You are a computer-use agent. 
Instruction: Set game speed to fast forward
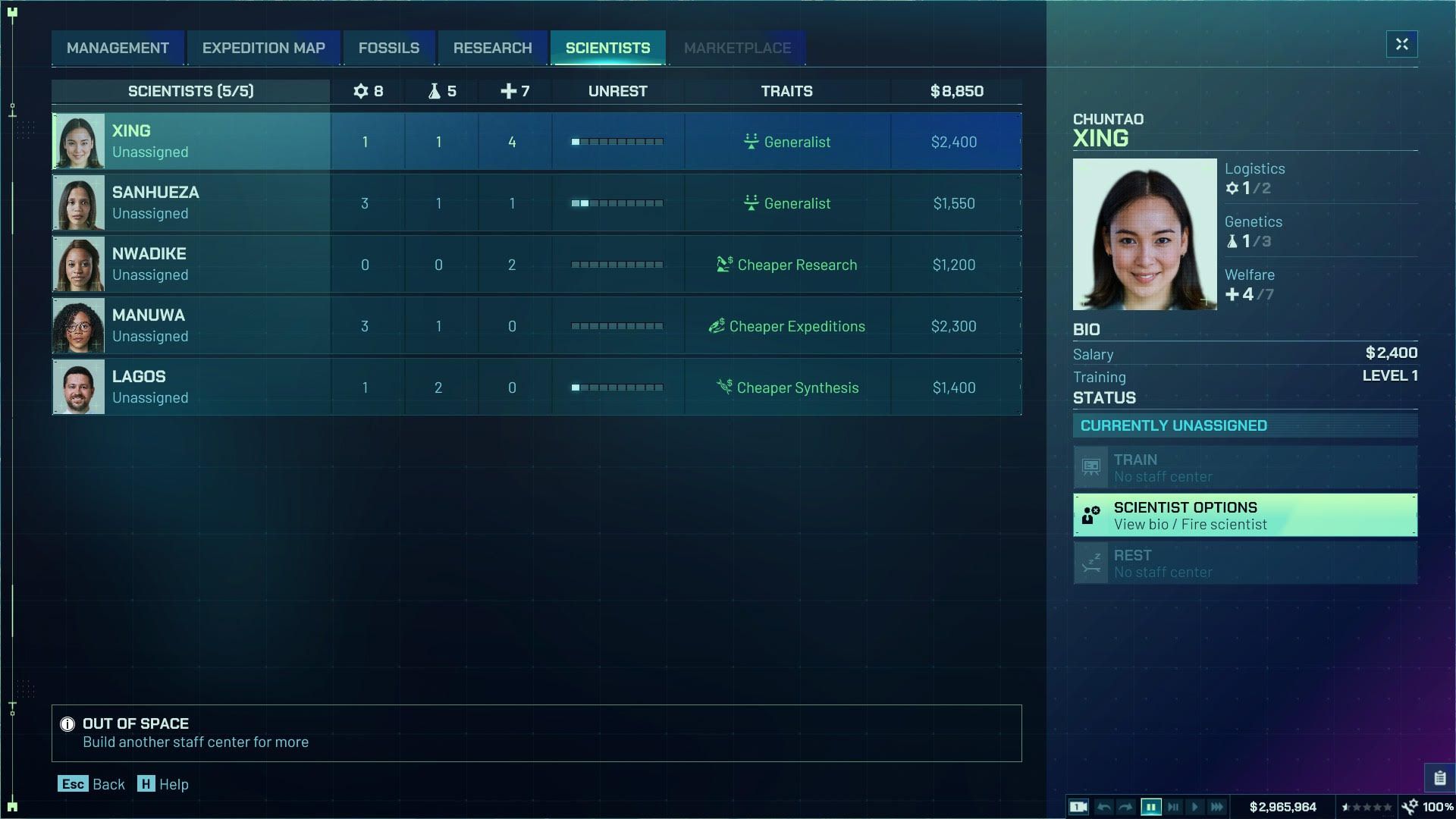coord(1217,807)
